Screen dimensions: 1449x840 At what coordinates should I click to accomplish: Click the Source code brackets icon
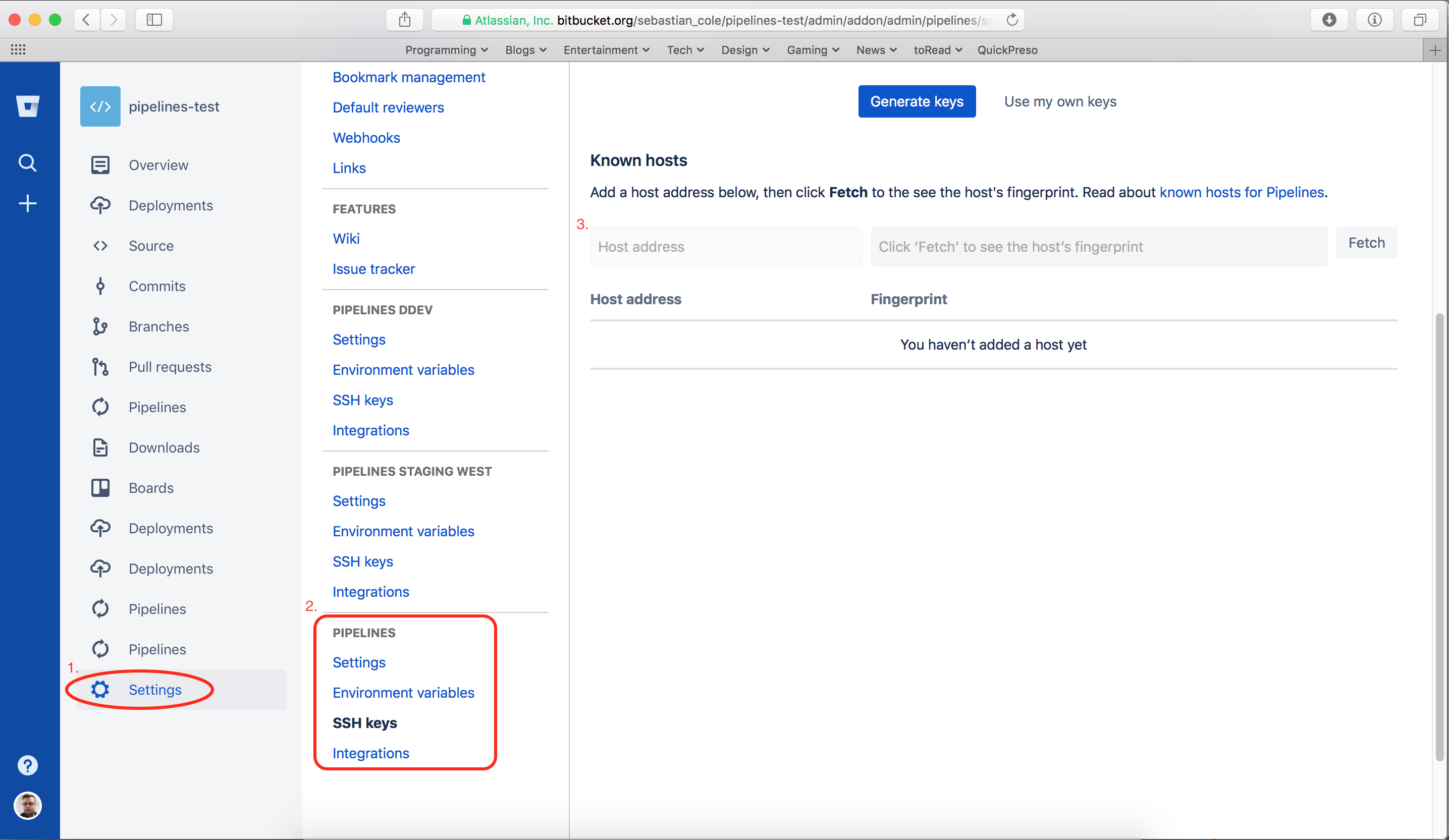[x=100, y=246]
